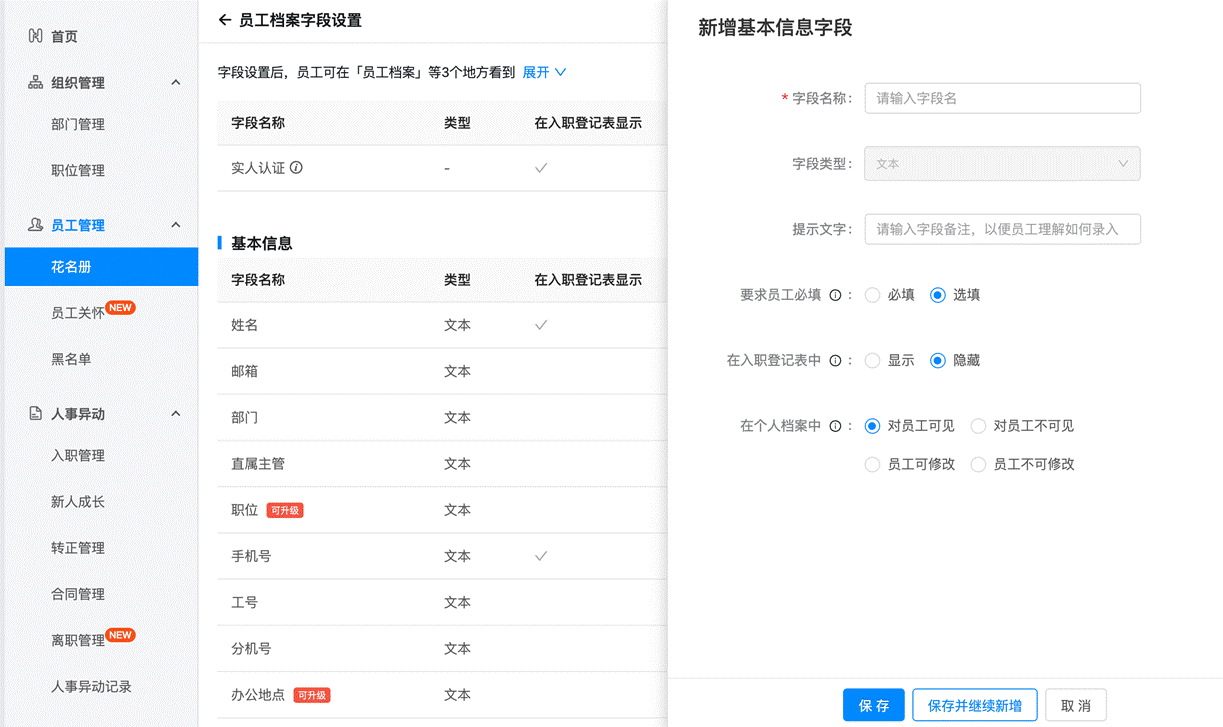
Task: Click the back arrow beside 员工档案字段设置
Action: pyautogui.click(x=224, y=20)
